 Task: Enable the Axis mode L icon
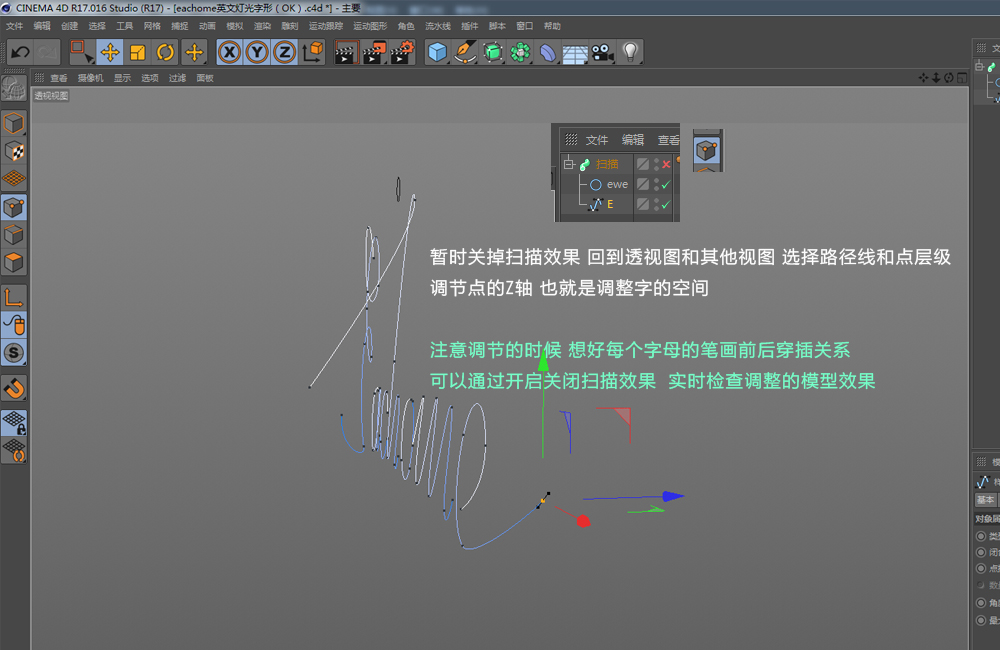tap(13, 297)
